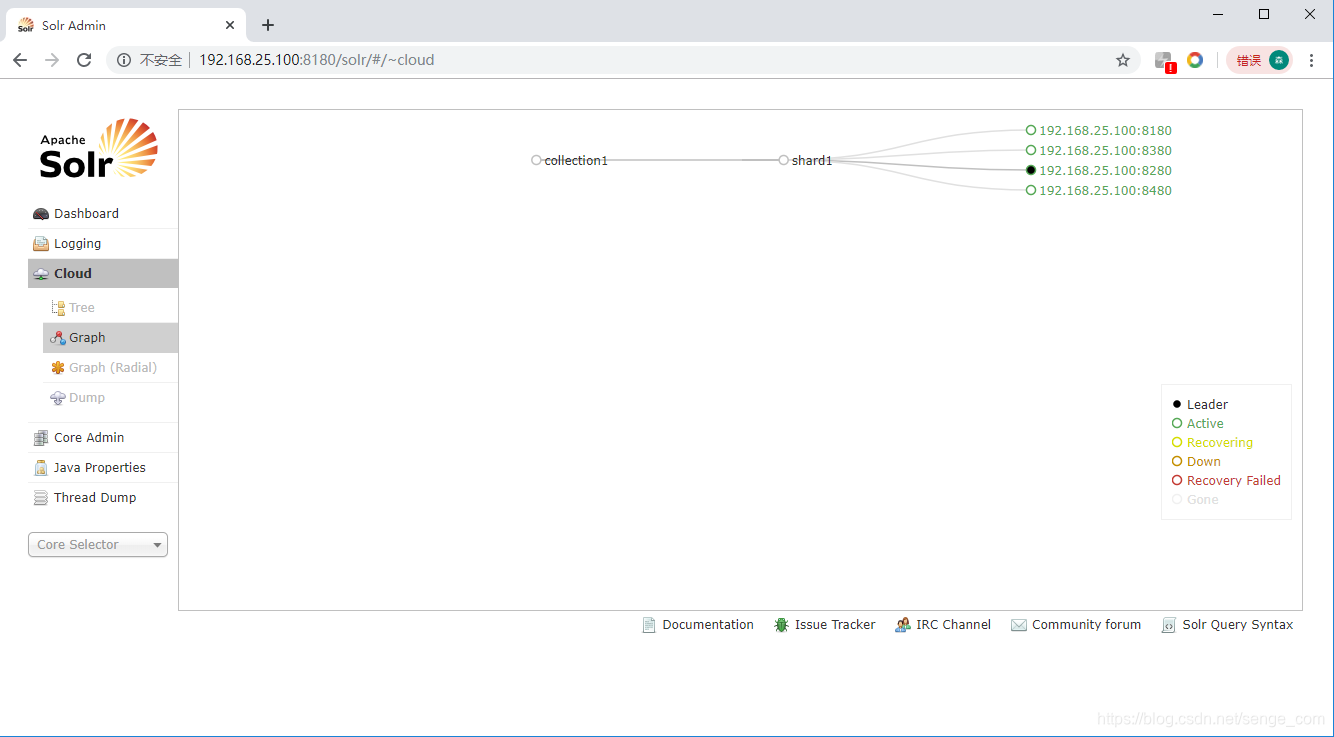Click the Gone legend entry
The image size is (1334, 737).
(x=1195, y=500)
